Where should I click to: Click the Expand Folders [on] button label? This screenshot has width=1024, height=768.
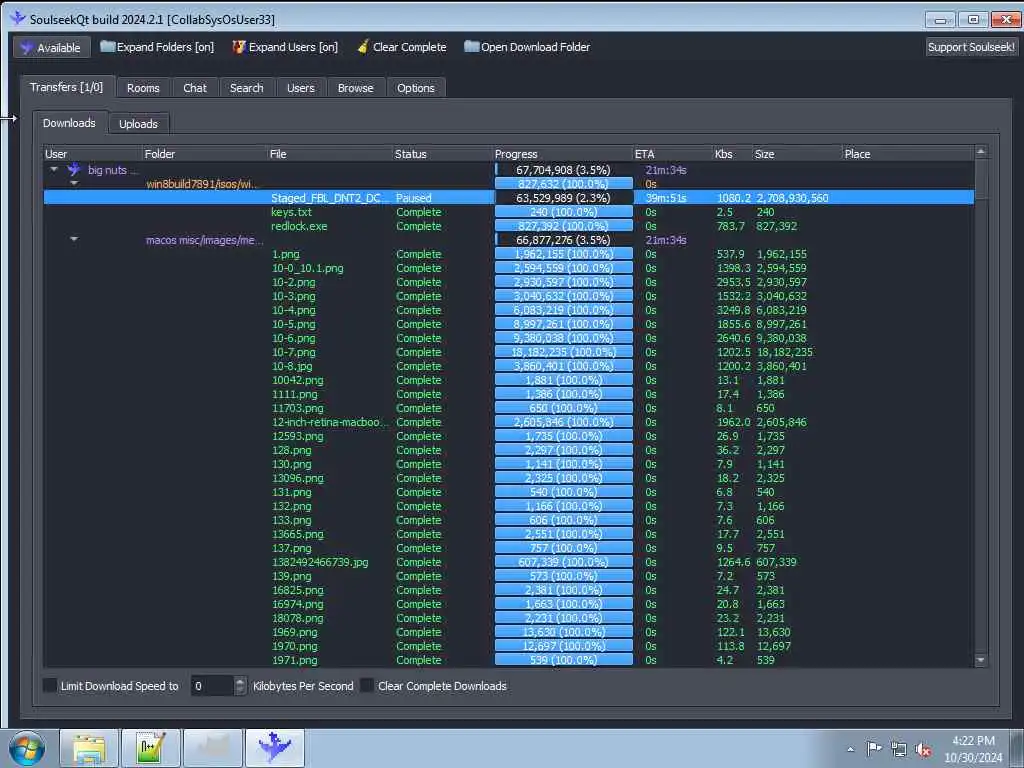click(x=165, y=47)
